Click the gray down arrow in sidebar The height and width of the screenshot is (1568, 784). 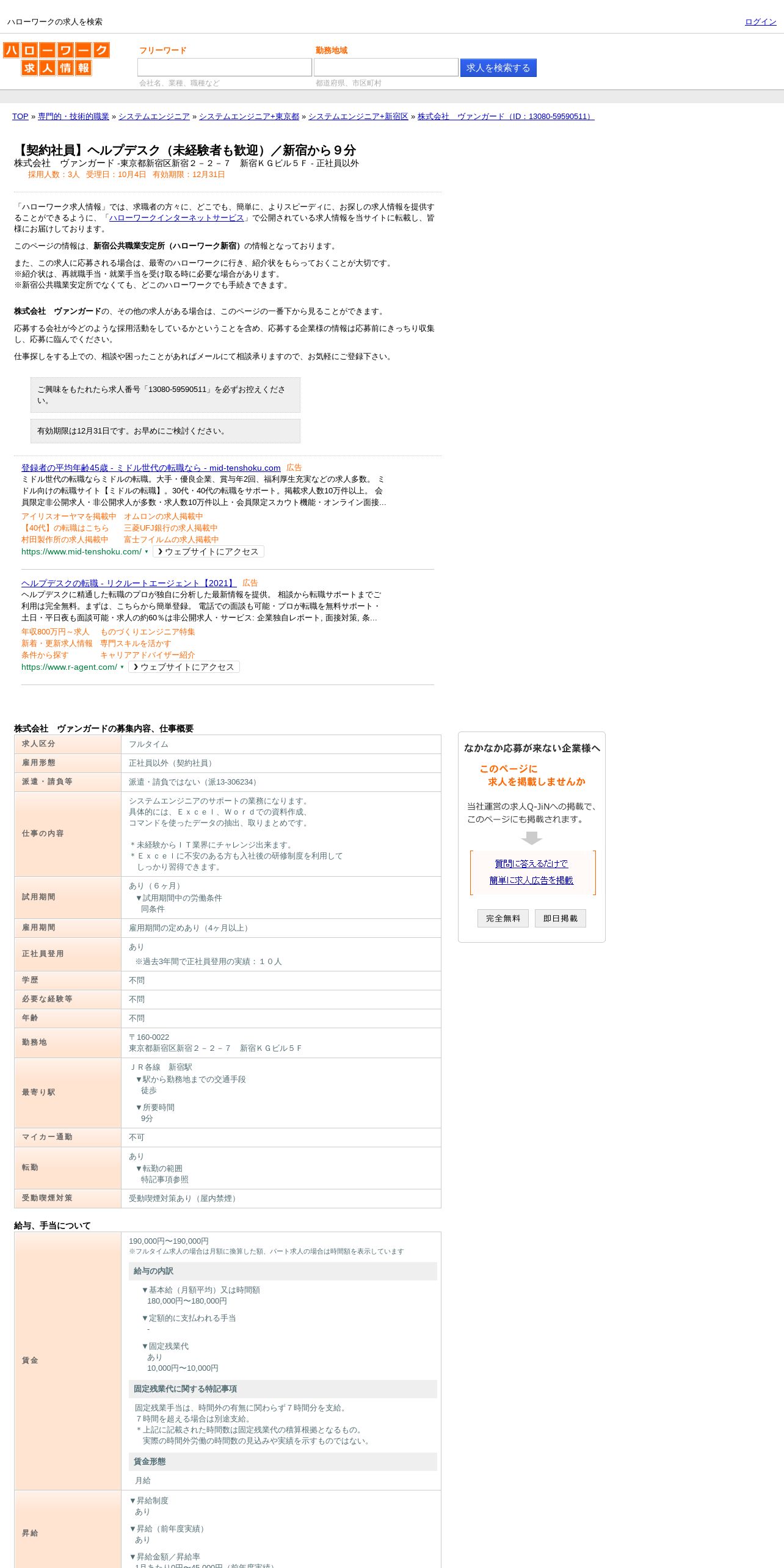point(532,838)
